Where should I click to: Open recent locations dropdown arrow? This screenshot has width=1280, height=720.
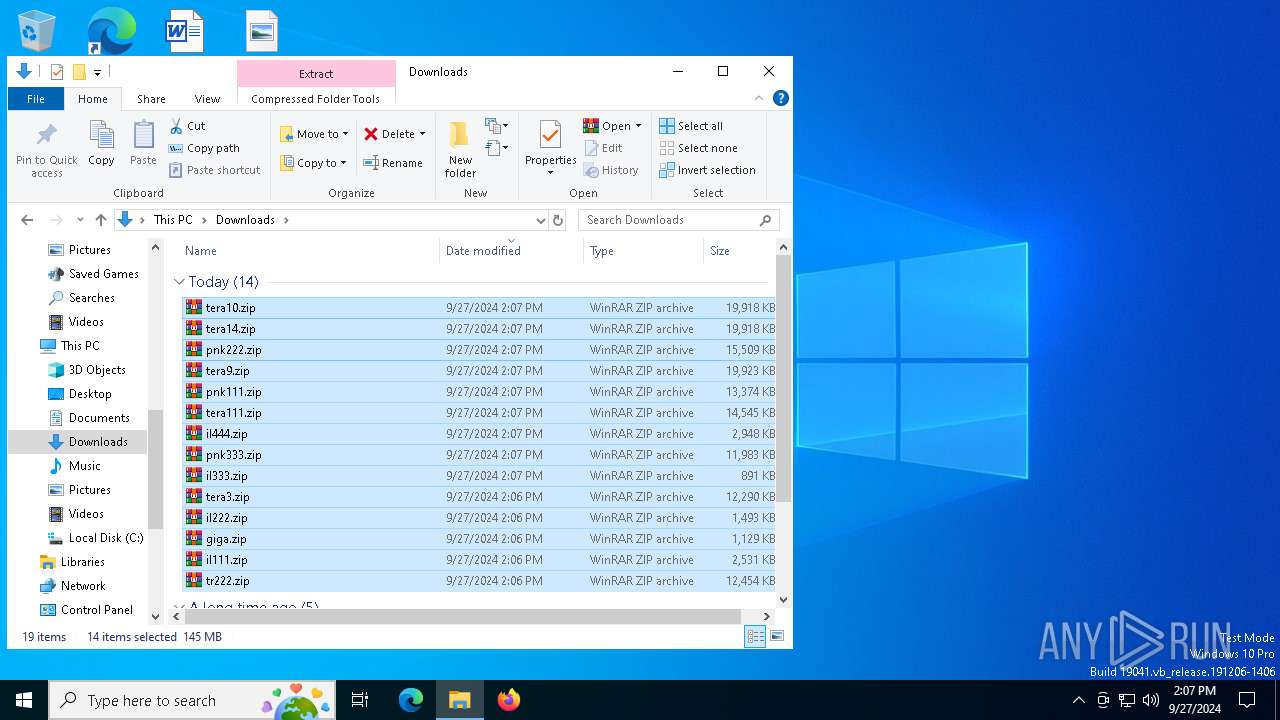tap(79, 220)
